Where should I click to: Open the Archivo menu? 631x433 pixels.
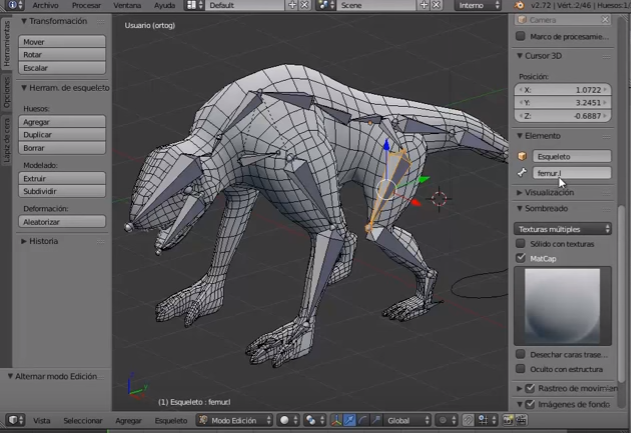45,5
